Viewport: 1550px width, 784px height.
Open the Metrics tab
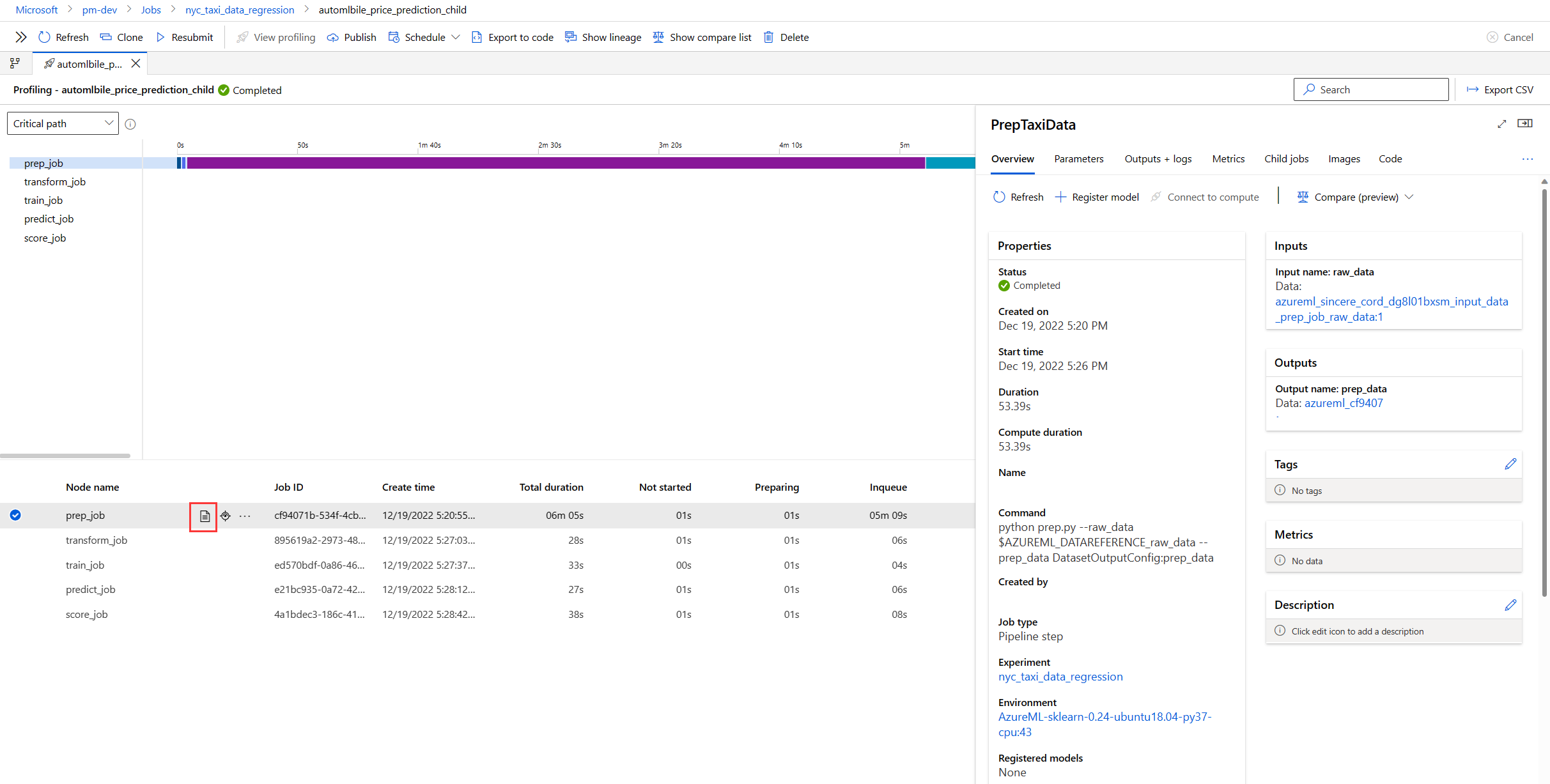(x=1228, y=158)
